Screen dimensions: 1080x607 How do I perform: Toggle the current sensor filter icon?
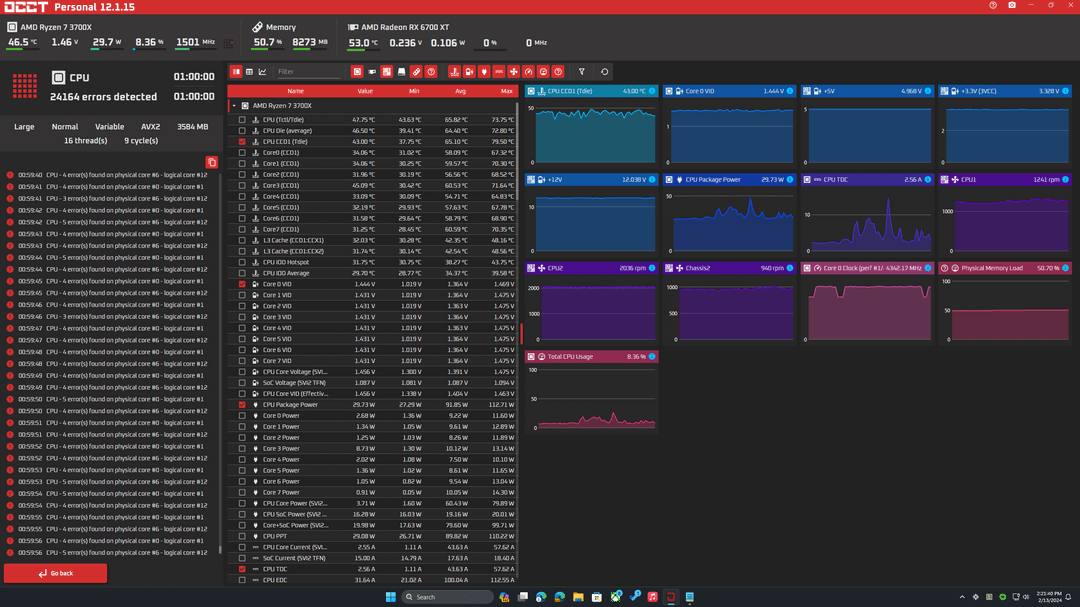coord(499,72)
